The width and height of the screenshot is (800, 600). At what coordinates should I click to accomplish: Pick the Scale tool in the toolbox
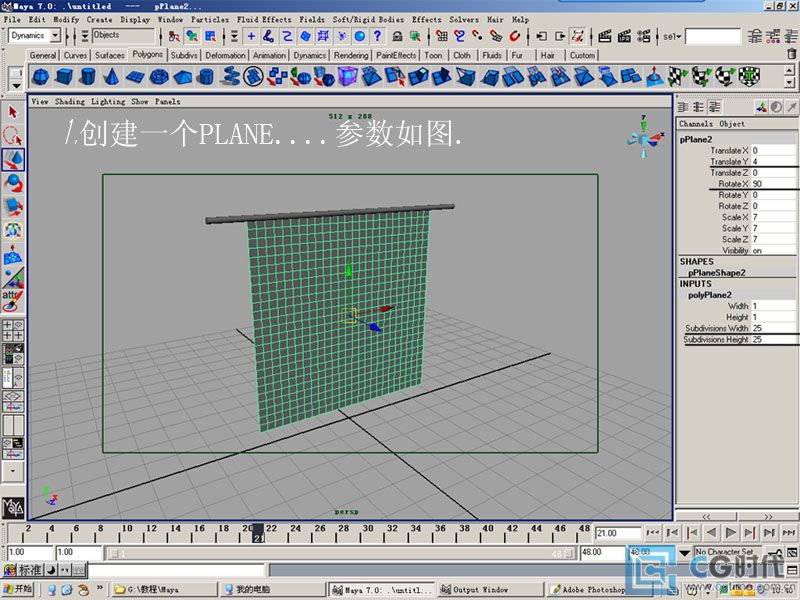pyautogui.click(x=13, y=207)
